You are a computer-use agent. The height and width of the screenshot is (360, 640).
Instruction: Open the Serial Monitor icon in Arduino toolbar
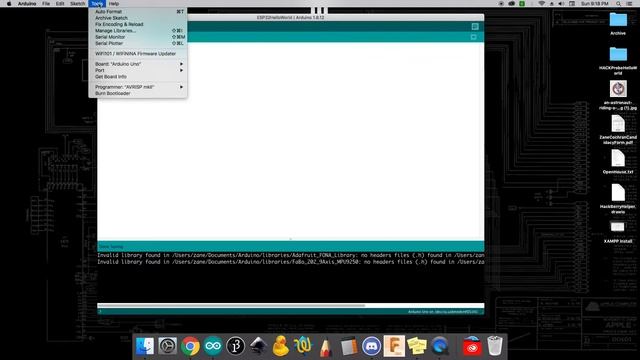coord(475,27)
